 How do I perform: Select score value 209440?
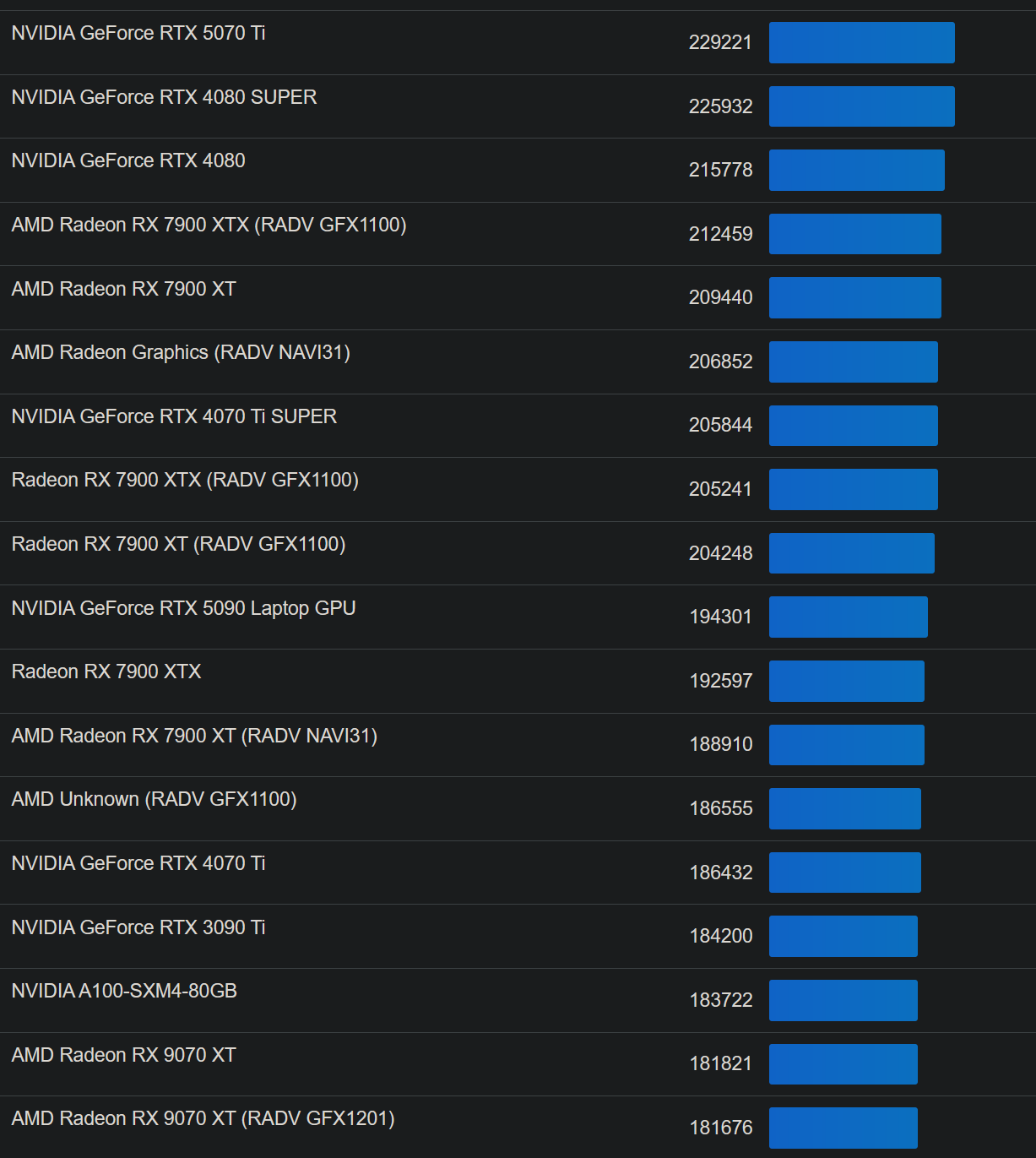720,297
